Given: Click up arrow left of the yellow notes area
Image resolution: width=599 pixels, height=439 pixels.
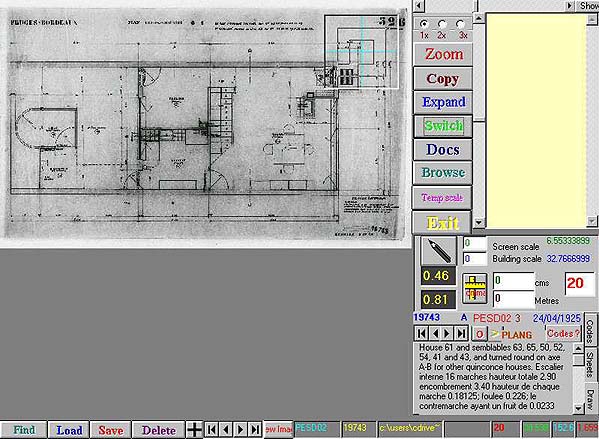Looking at the screenshot, I should (x=479, y=18).
